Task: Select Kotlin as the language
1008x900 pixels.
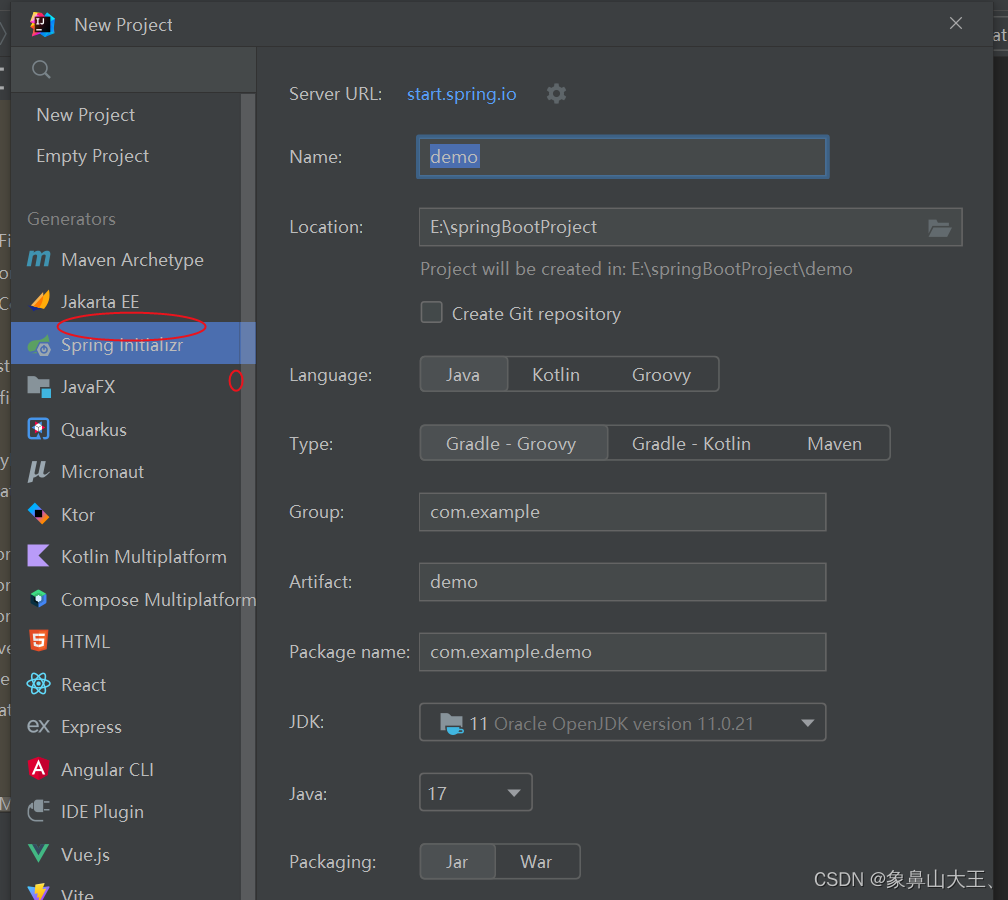Action: click(556, 375)
